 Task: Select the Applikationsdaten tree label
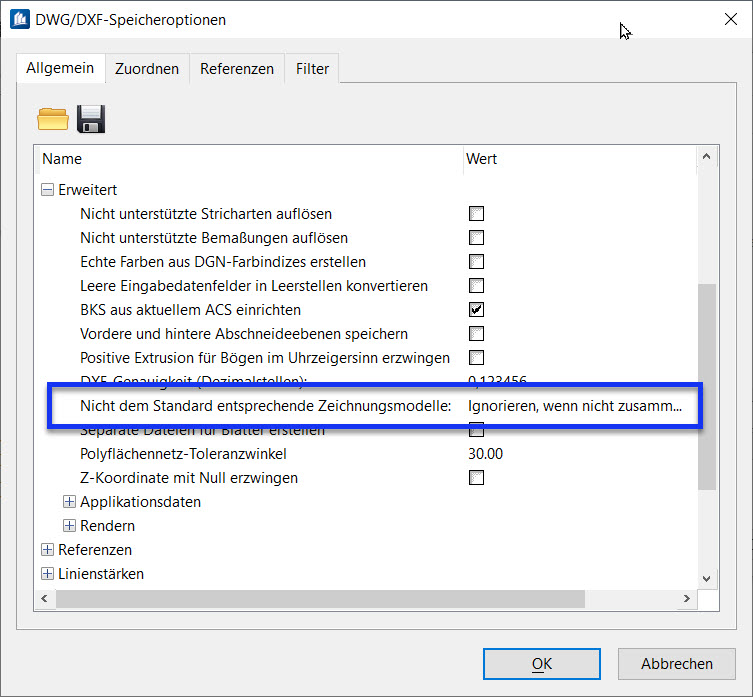140,502
